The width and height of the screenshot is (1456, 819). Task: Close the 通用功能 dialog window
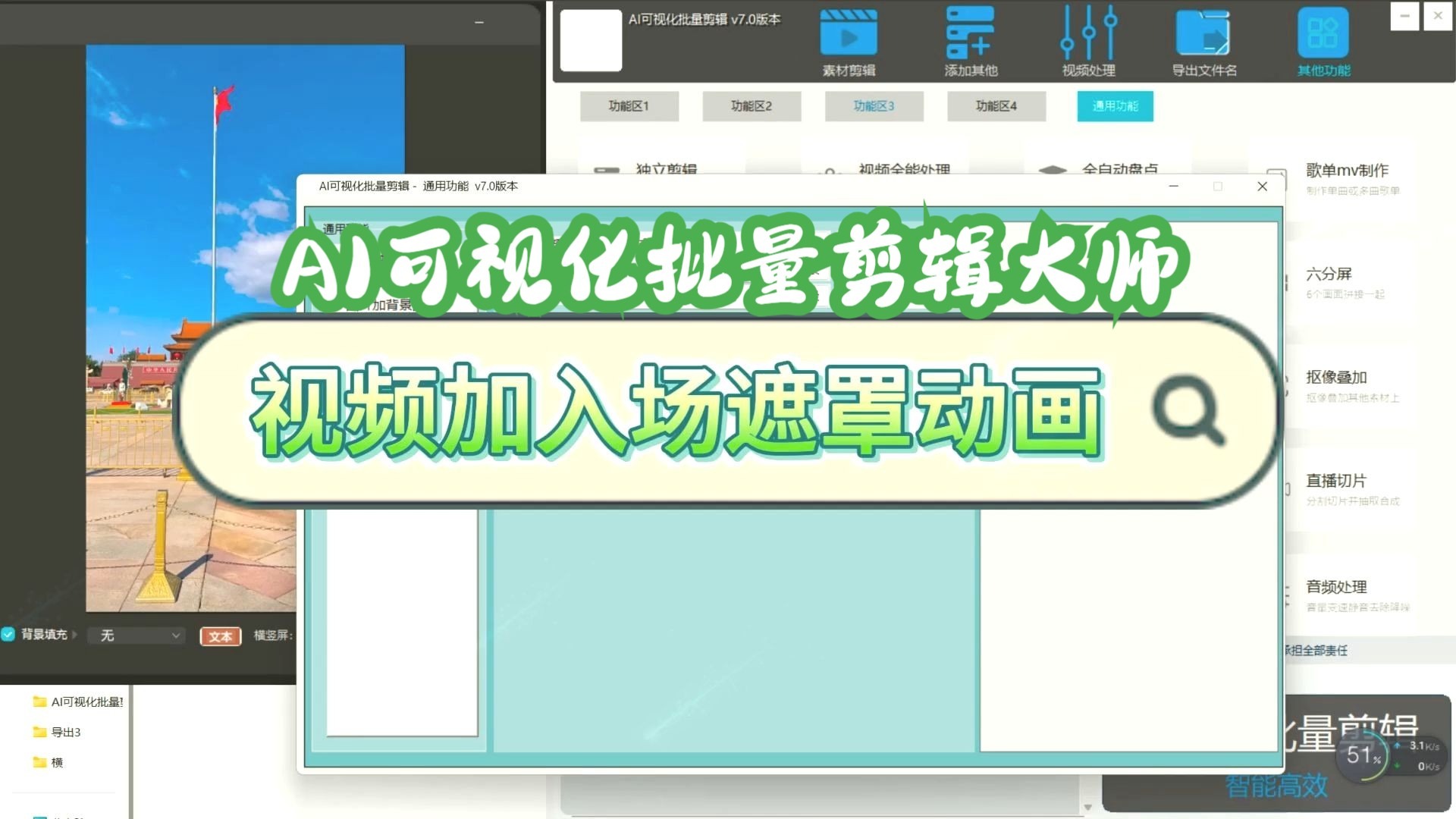1262,187
